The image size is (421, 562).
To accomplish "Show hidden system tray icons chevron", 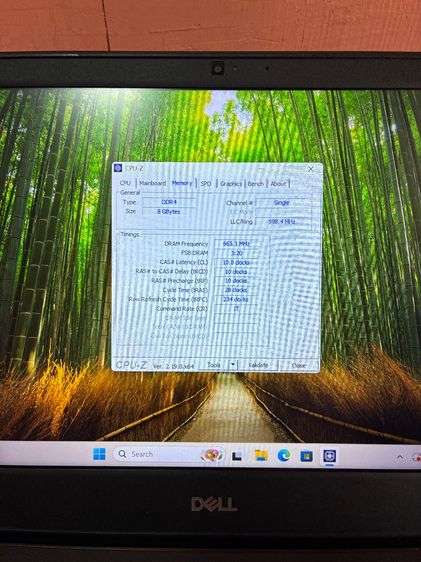I will point(400,457).
